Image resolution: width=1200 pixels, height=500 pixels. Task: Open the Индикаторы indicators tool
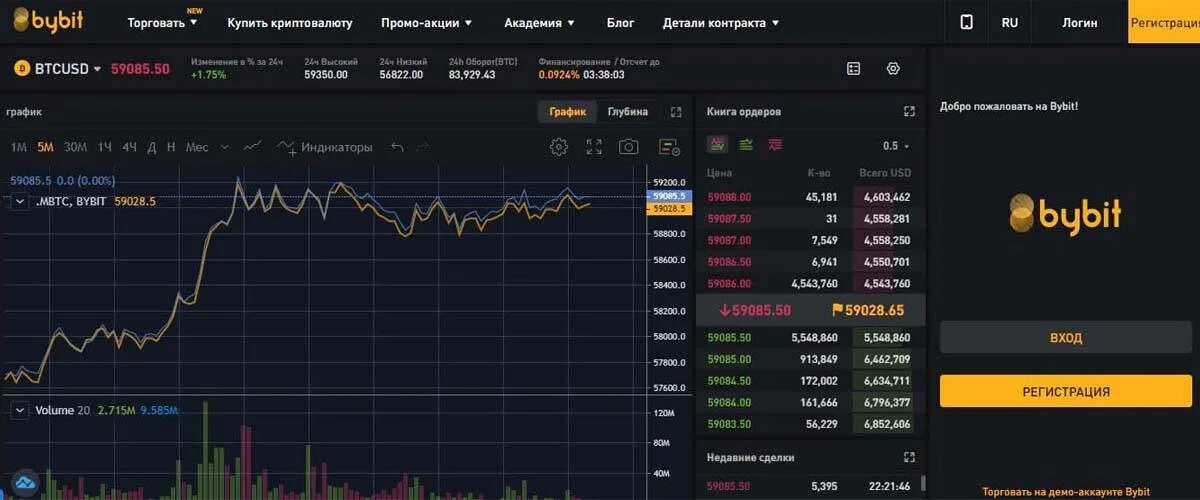[x=325, y=147]
